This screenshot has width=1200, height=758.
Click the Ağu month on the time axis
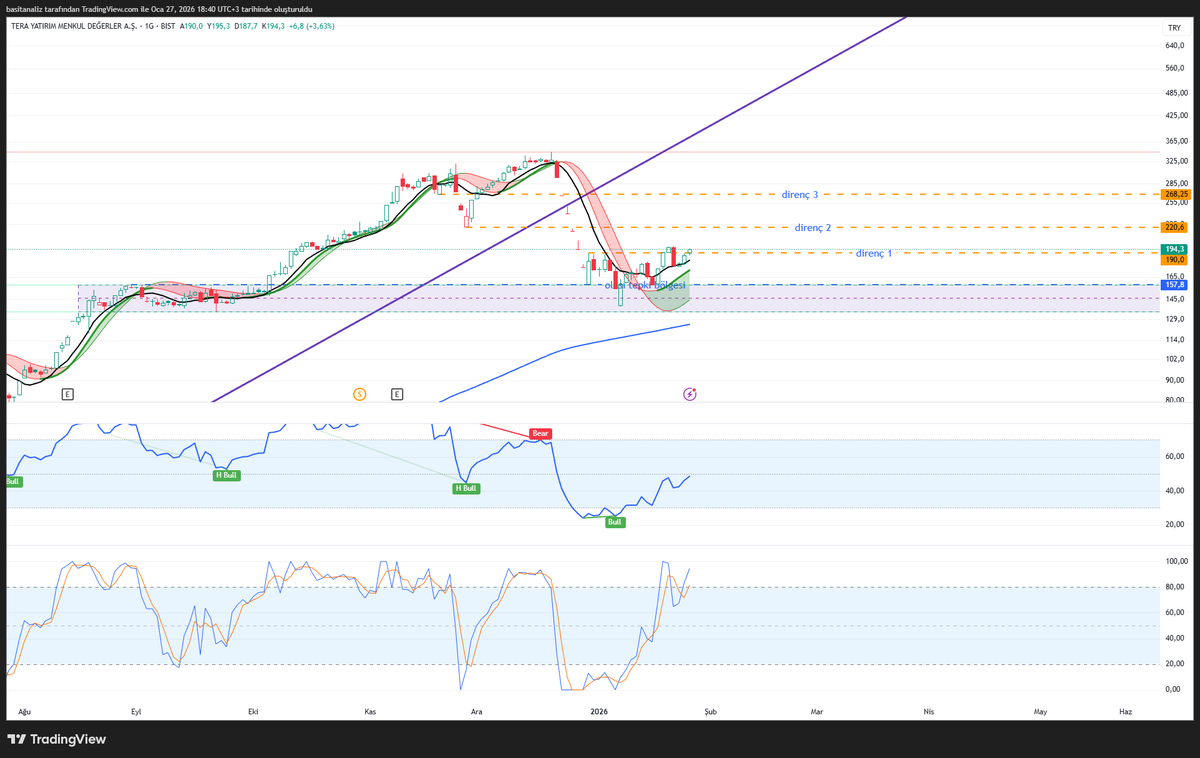[25, 712]
